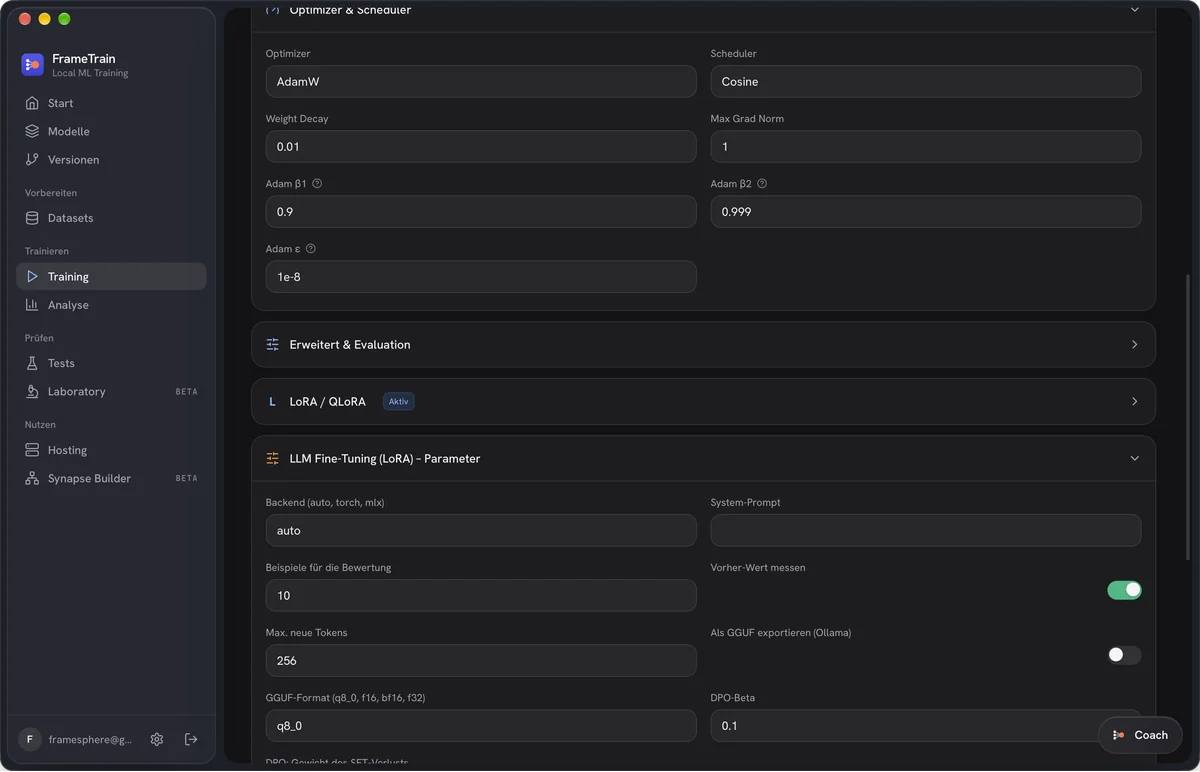
Task: Show help for Adam β1
Action: [317, 184]
